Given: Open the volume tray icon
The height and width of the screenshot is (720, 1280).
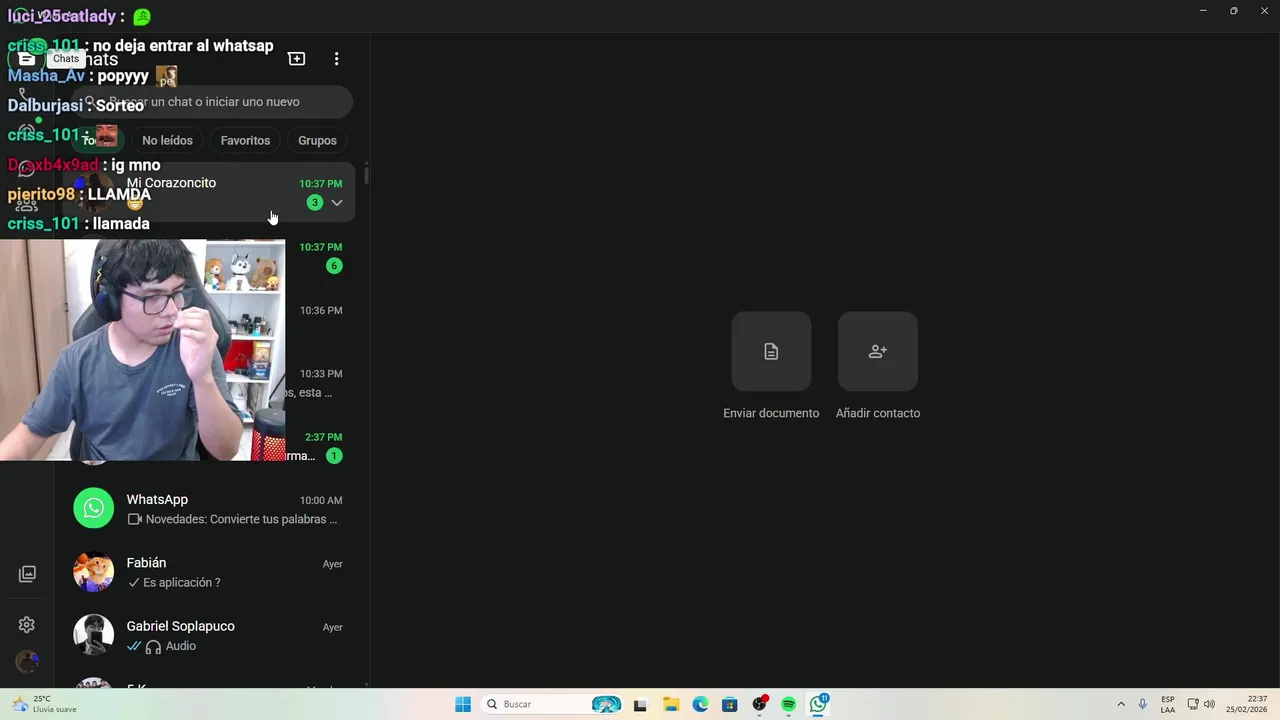Looking at the screenshot, I should click(1210, 704).
